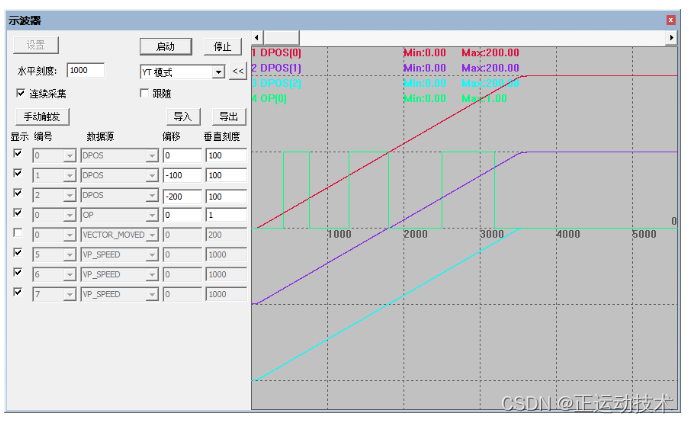Enable display checkbox for VECTOR_MOVED row
This screenshot has width=689, height=423.
tap(18, 232)
